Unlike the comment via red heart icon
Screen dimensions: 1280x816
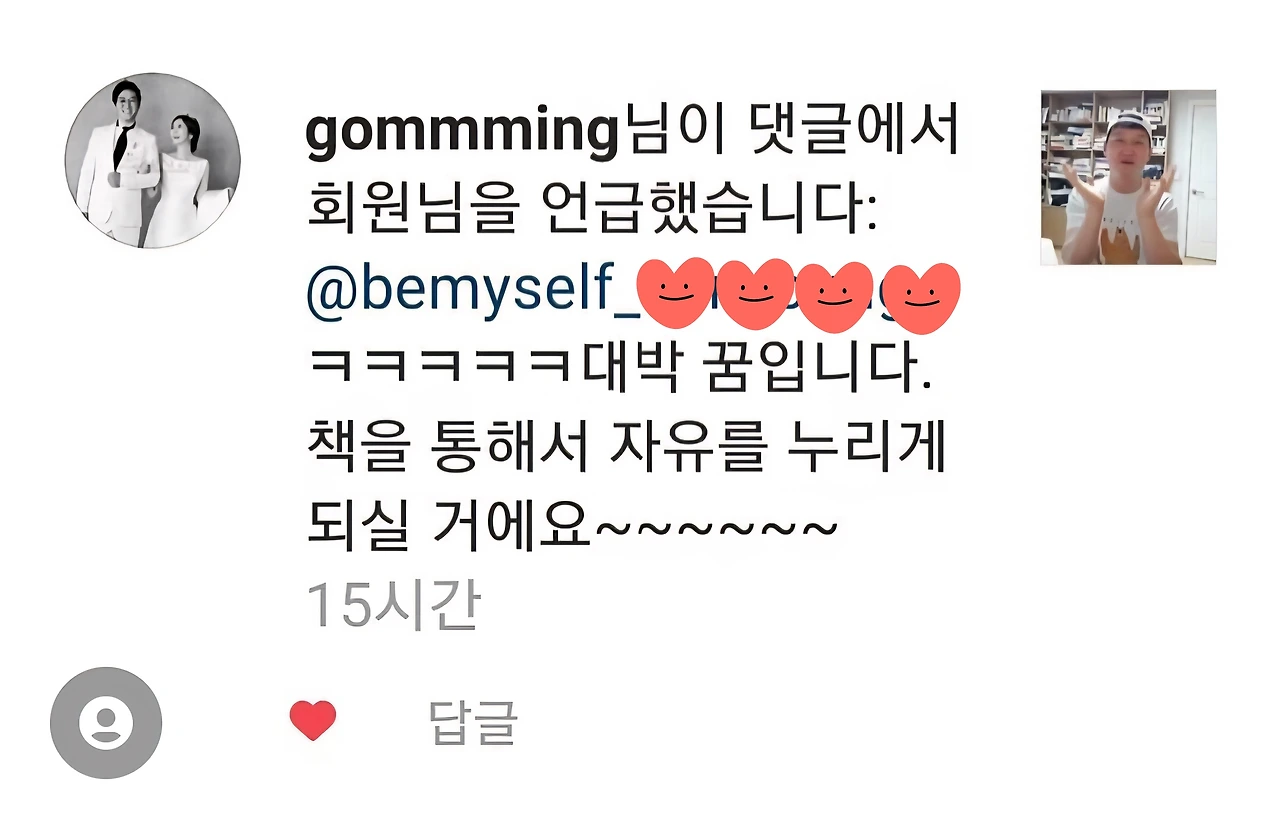313,720
